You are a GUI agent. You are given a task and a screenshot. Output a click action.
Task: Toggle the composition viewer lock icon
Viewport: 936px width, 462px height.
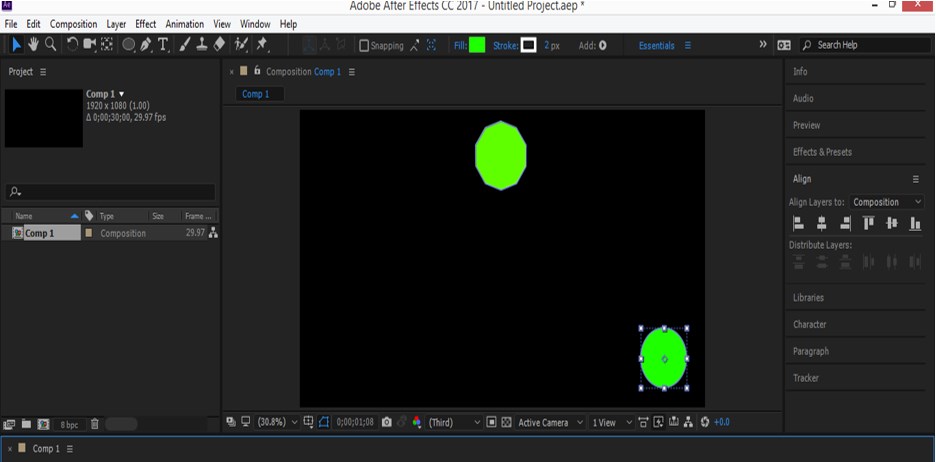pyautogui.click(x=257, y=71)
